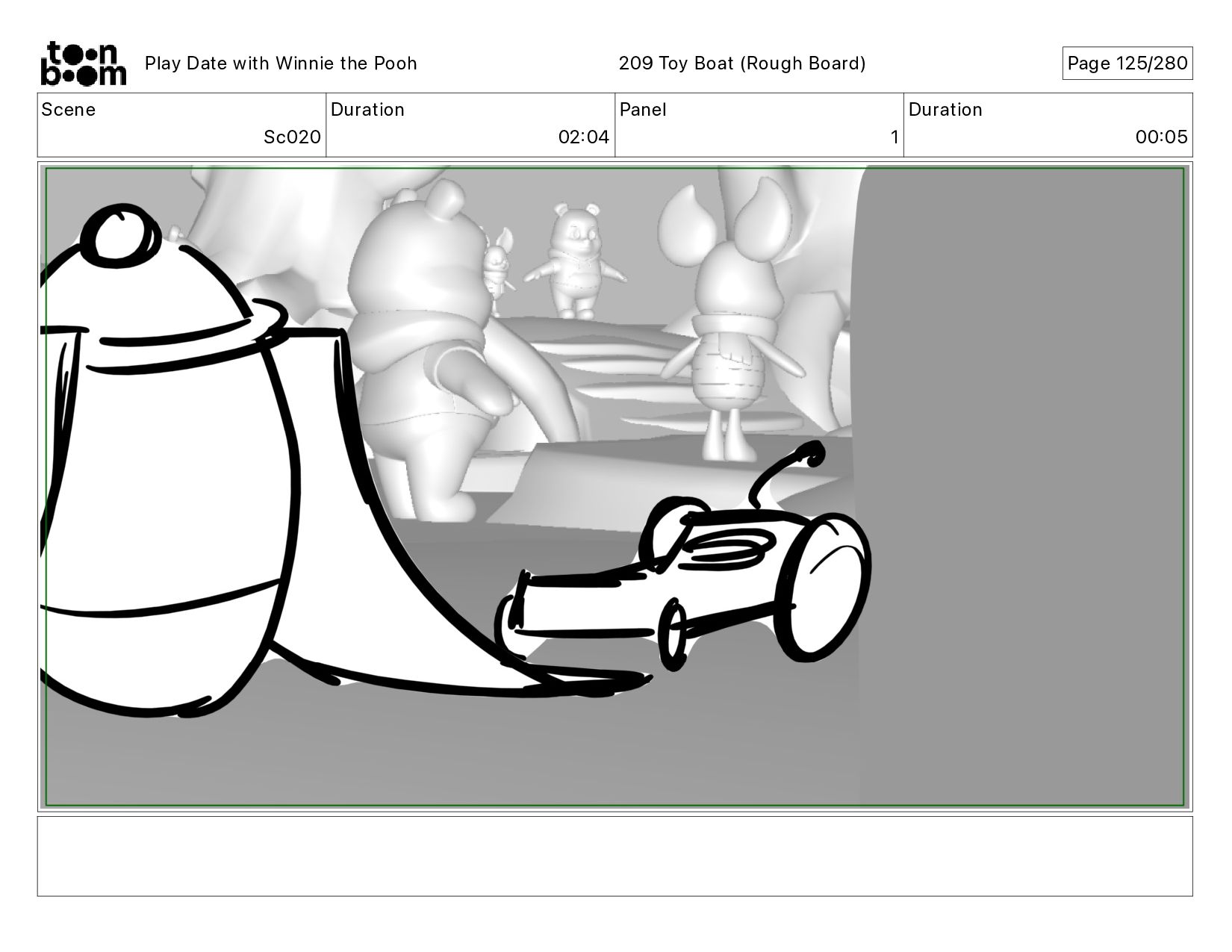Click the 'Panel' column label
Viewport: 1232px width, 952px height.
643,110
